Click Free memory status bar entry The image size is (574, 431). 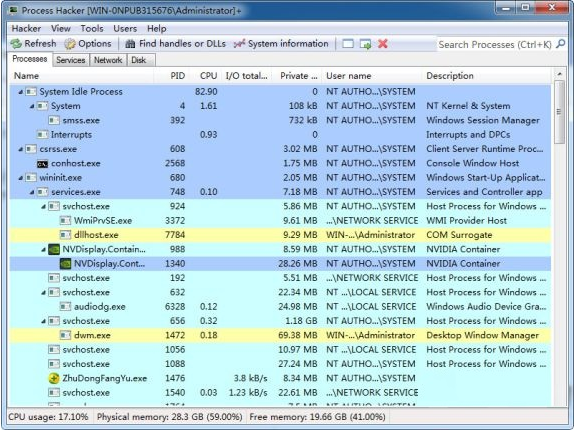click(x=317, y=417)
